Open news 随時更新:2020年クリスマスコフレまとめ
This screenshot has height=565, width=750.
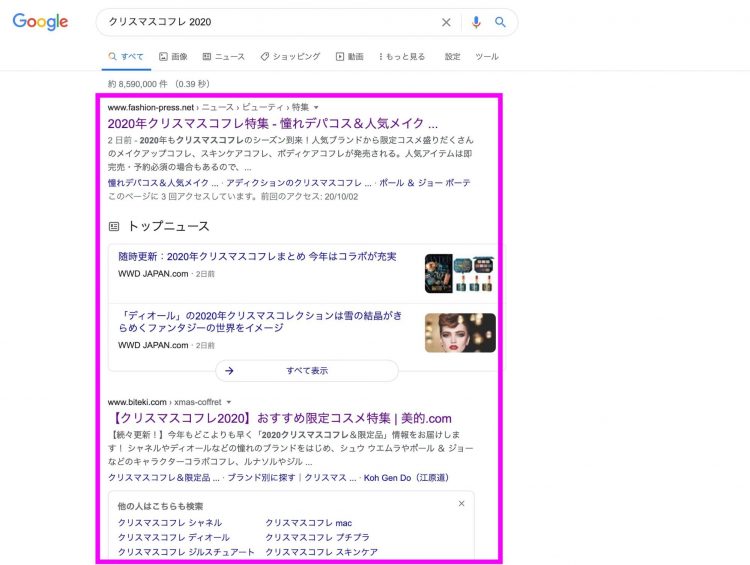pos(257,256)
